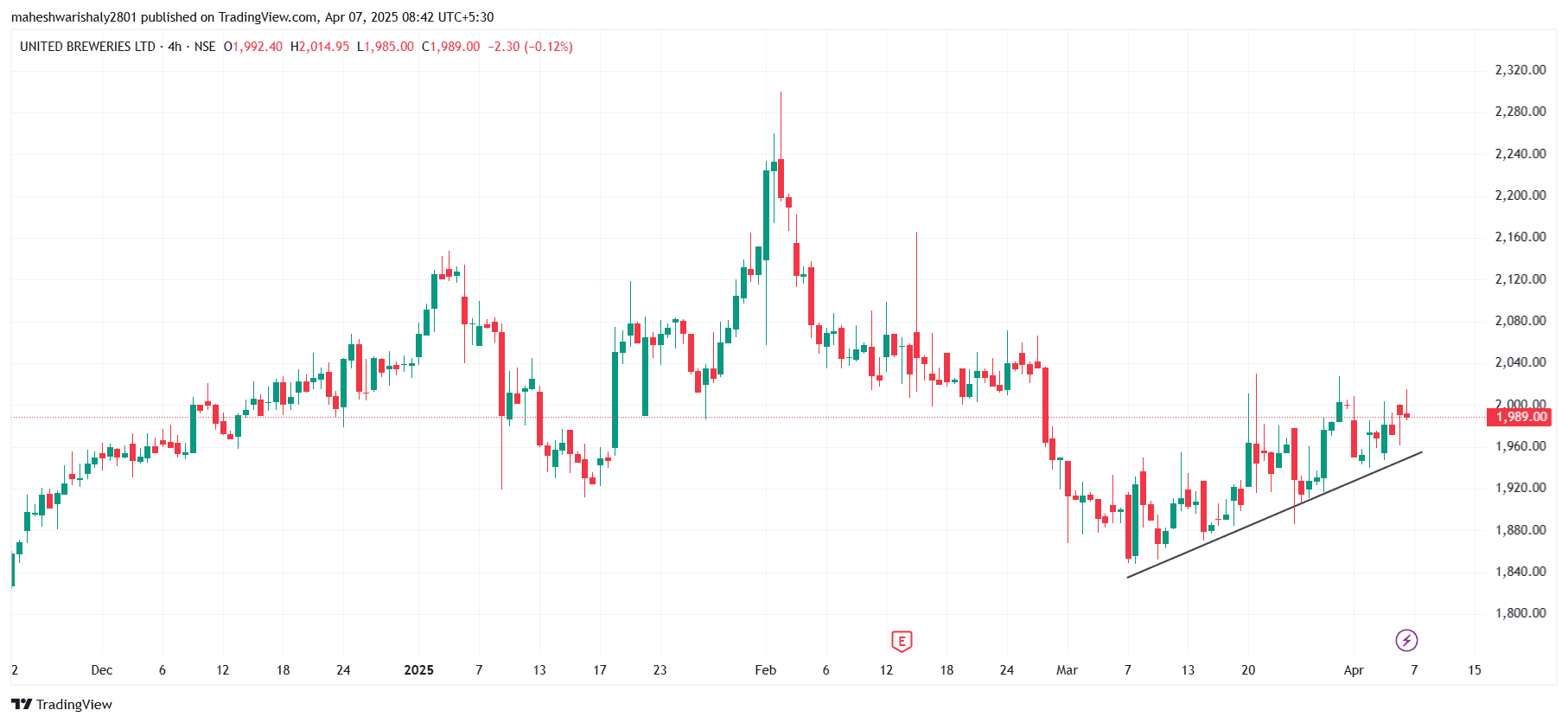
Task: Select the close value C1,989.00
Action: [x=451, y=47]
